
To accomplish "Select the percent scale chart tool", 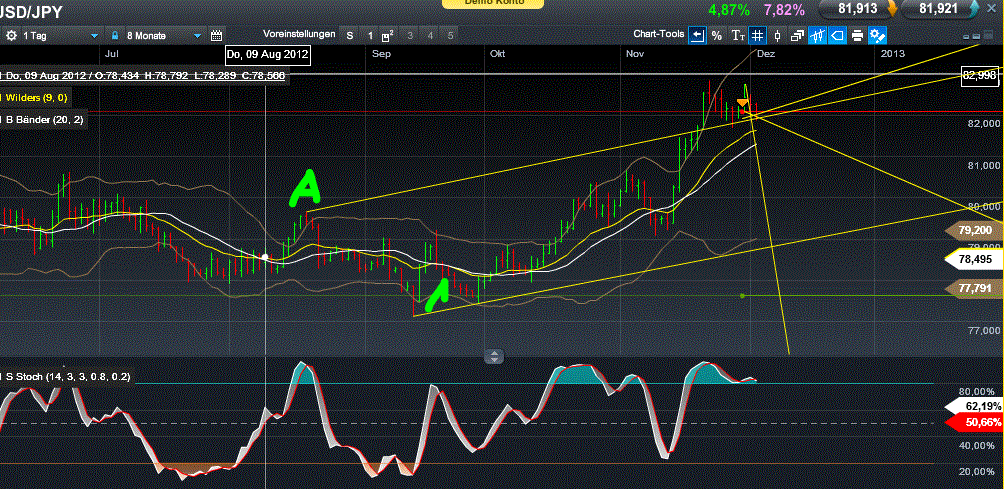I will tap(717, 35).
